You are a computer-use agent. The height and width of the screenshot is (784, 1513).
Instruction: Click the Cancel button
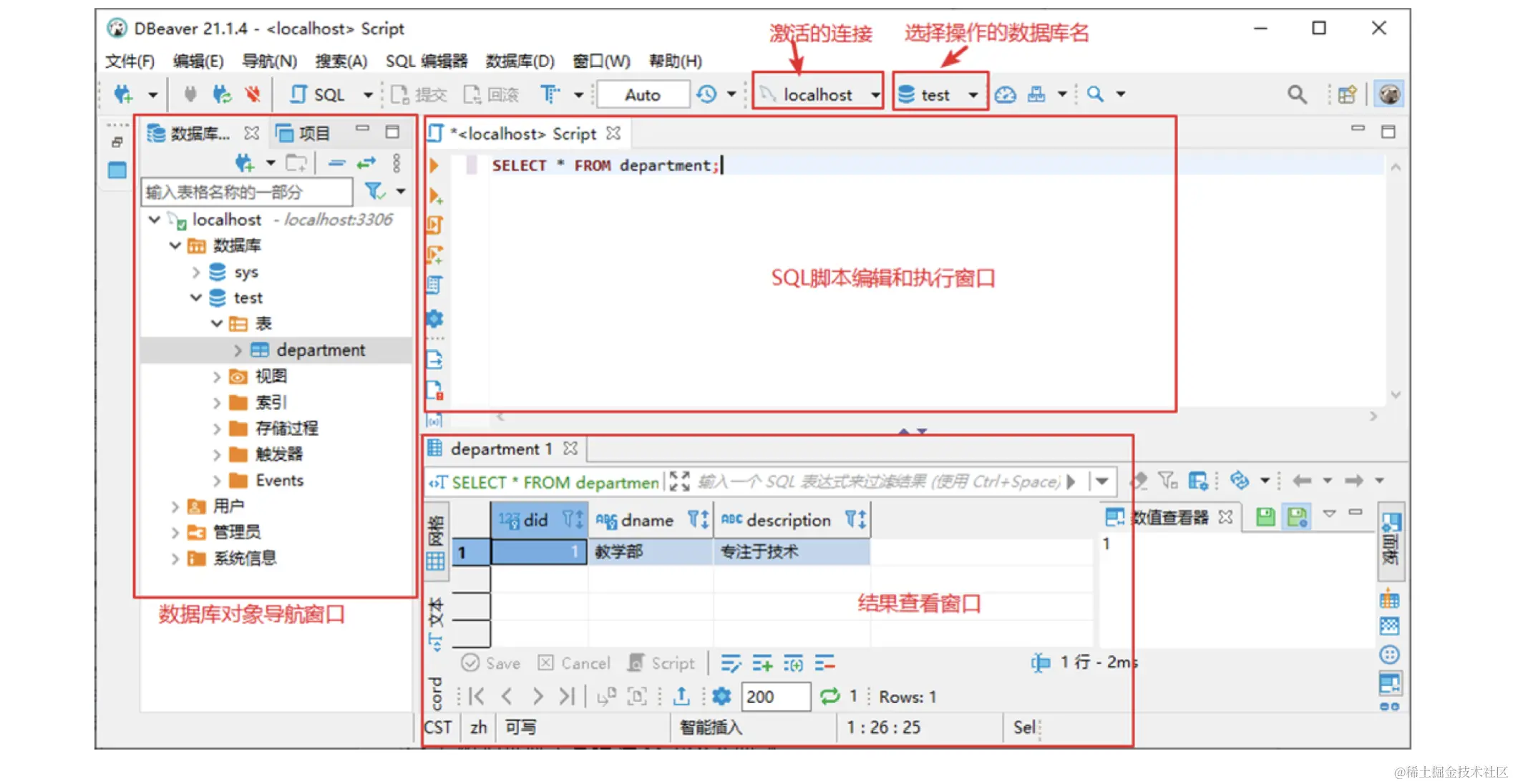click(574, 663)
